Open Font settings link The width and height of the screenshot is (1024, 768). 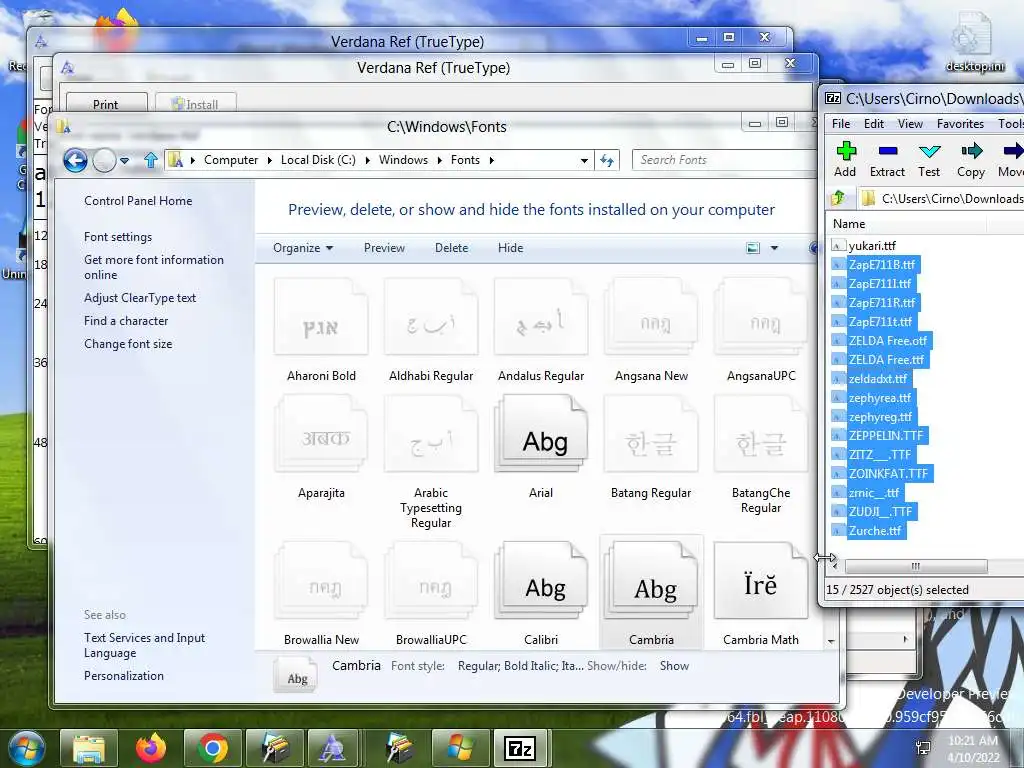[x=118, y=237]
